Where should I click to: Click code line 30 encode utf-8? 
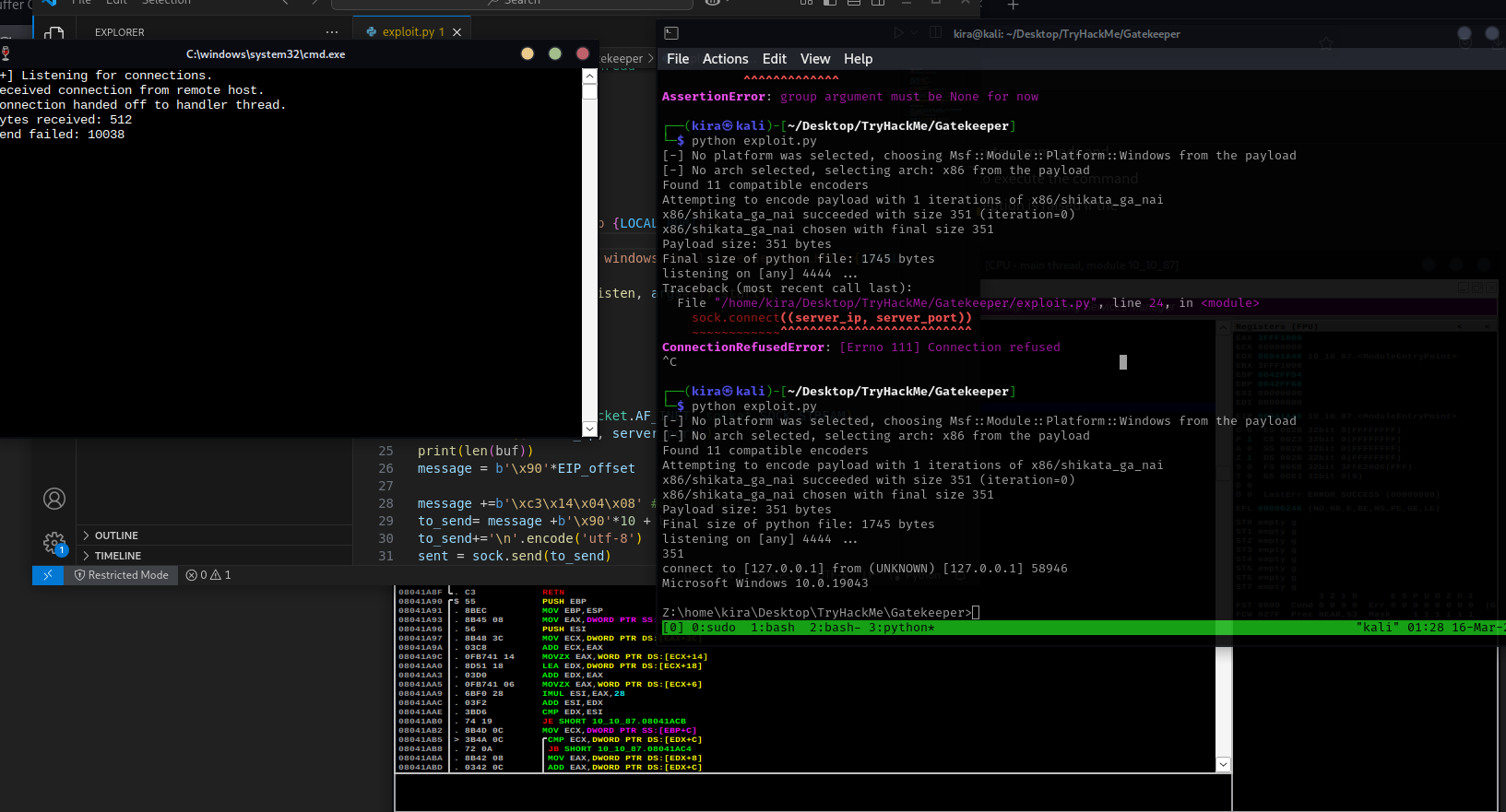click(529, 538)
